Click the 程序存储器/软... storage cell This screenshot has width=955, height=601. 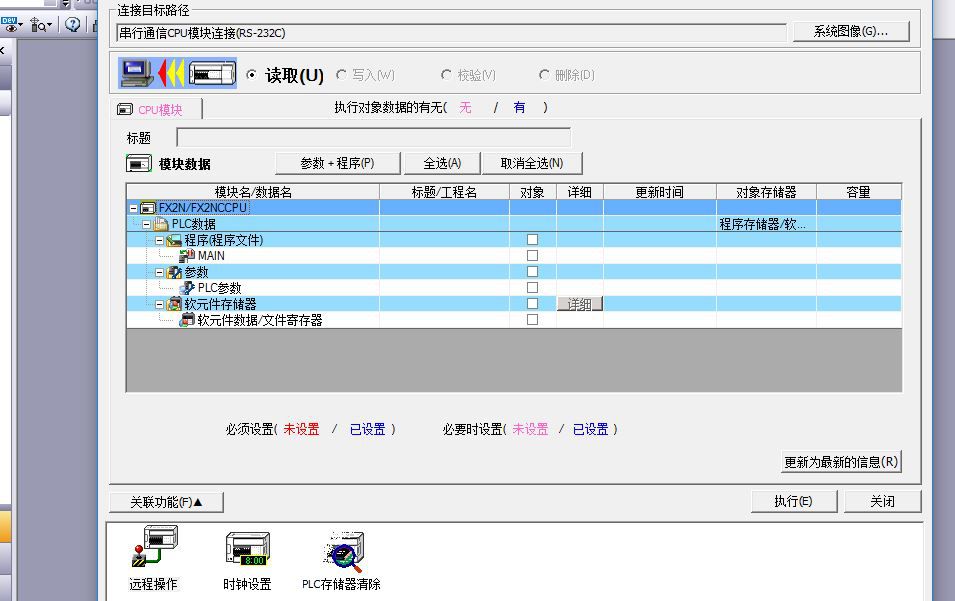766,224
